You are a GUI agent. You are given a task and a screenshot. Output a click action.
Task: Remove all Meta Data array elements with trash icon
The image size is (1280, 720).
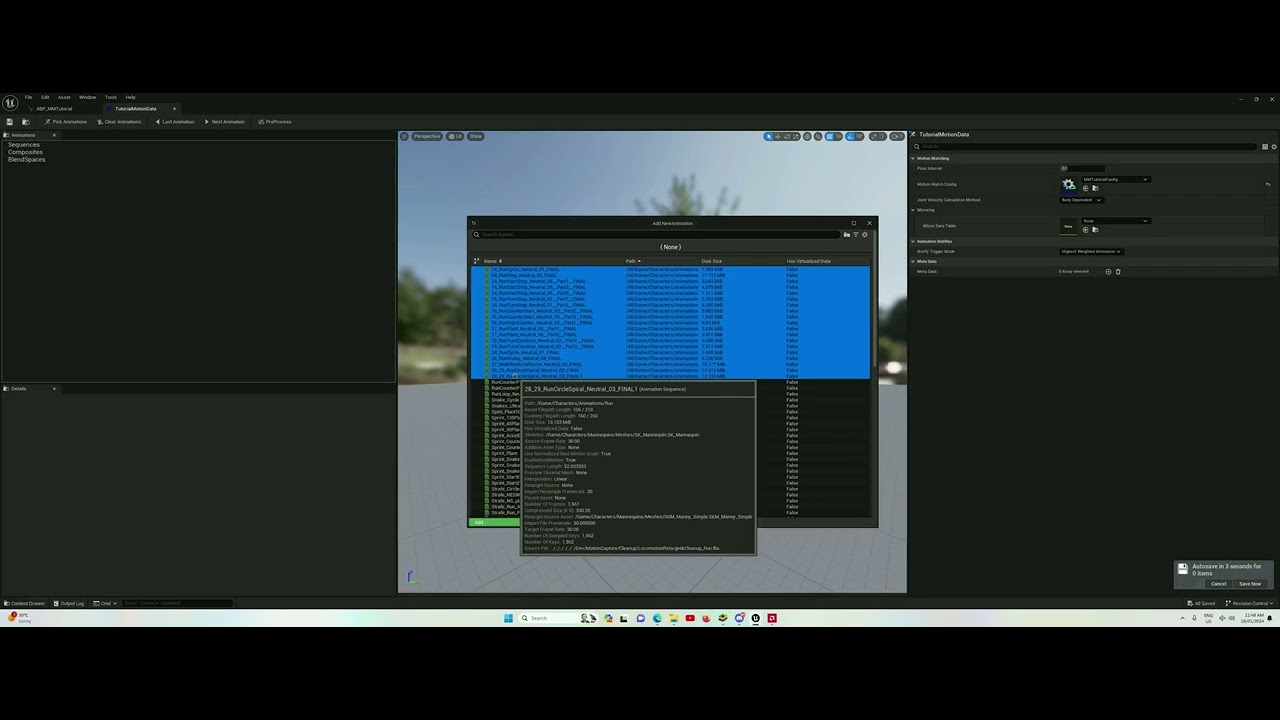pyautogui.click(x=1118, y=272)
